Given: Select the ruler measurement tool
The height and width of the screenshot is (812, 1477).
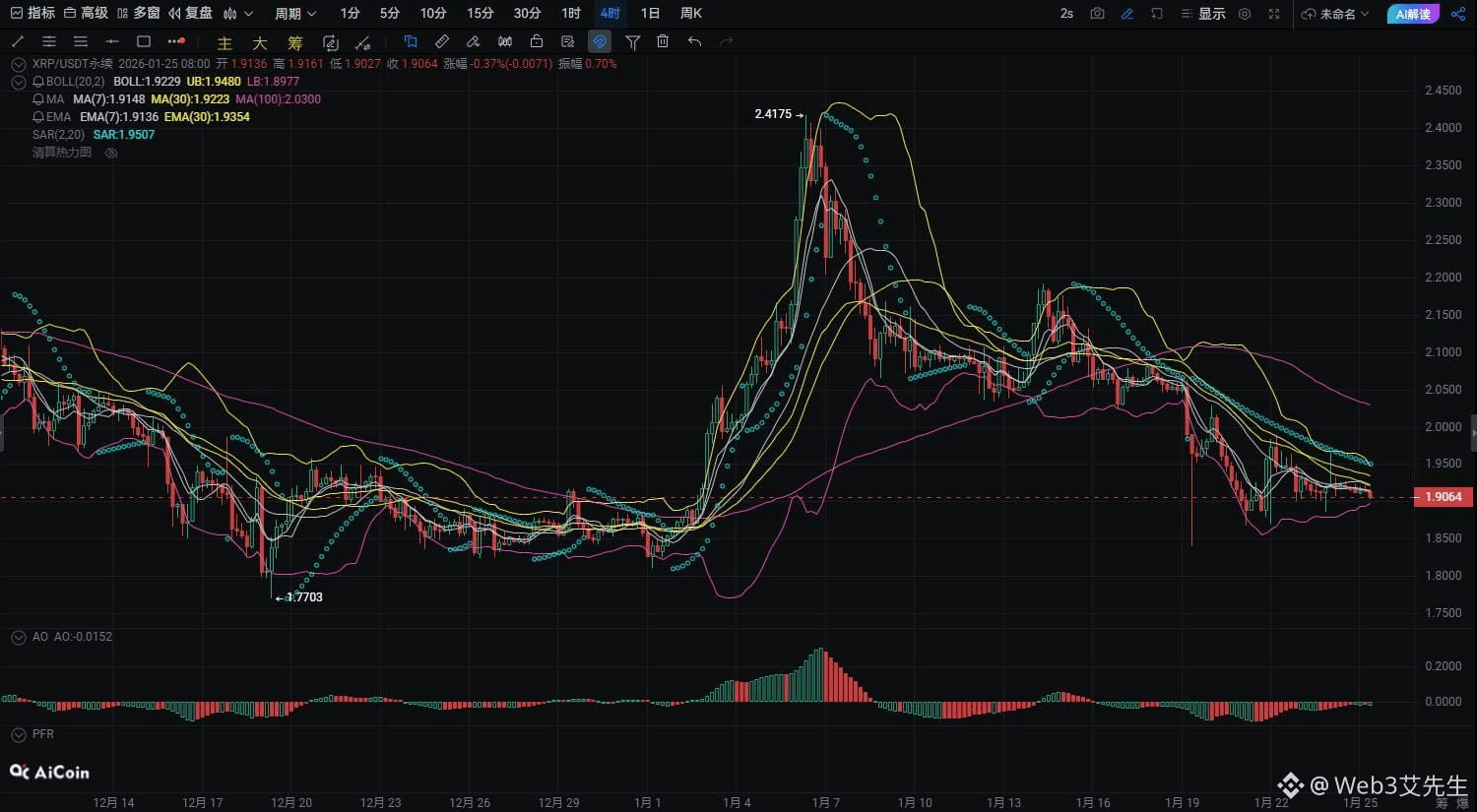Looking at the screenshot, I should 442,41.
